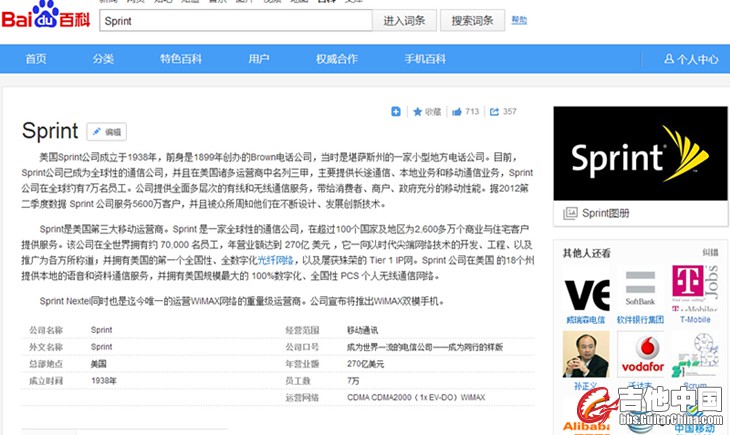Viewport: 730px width, 435px height.
Task: Open the 软件银行集团 link
Action: coord(640,320)
